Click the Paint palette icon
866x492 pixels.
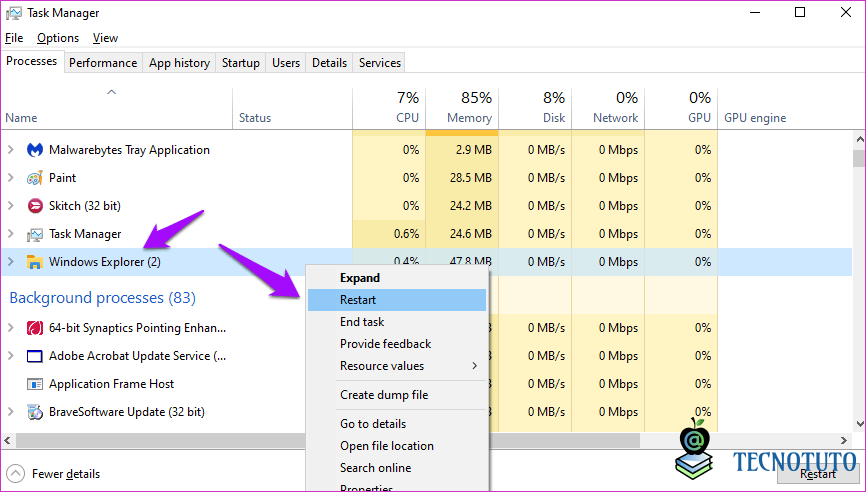35,178
